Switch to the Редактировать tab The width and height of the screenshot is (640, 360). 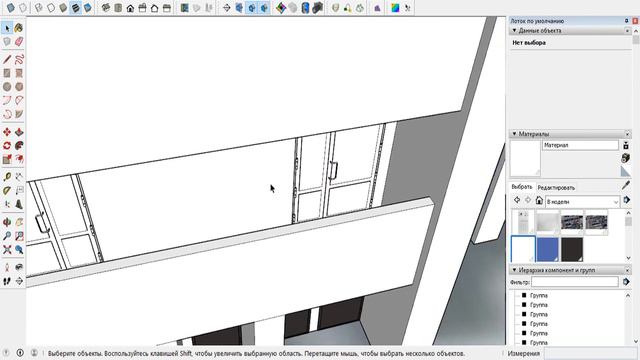(x=556, y=188)
